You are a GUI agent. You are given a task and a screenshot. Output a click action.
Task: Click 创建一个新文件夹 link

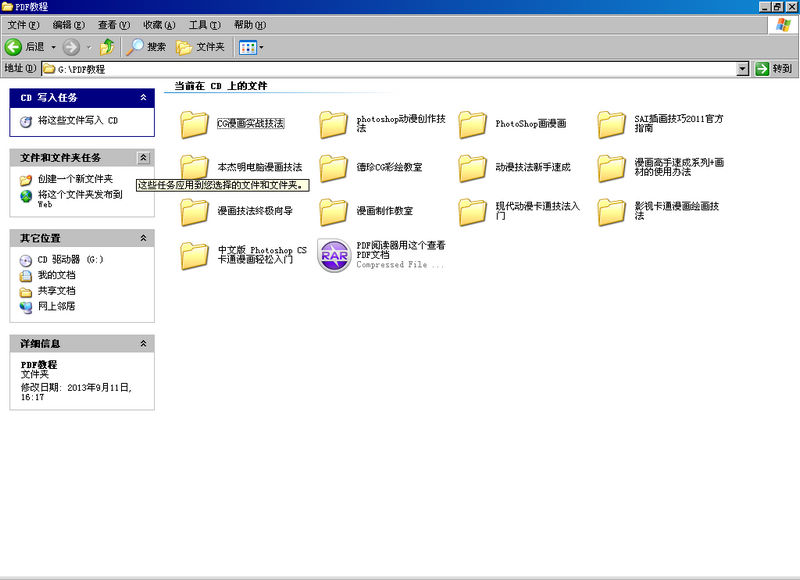pyautogui.click(x=76, y=179)
